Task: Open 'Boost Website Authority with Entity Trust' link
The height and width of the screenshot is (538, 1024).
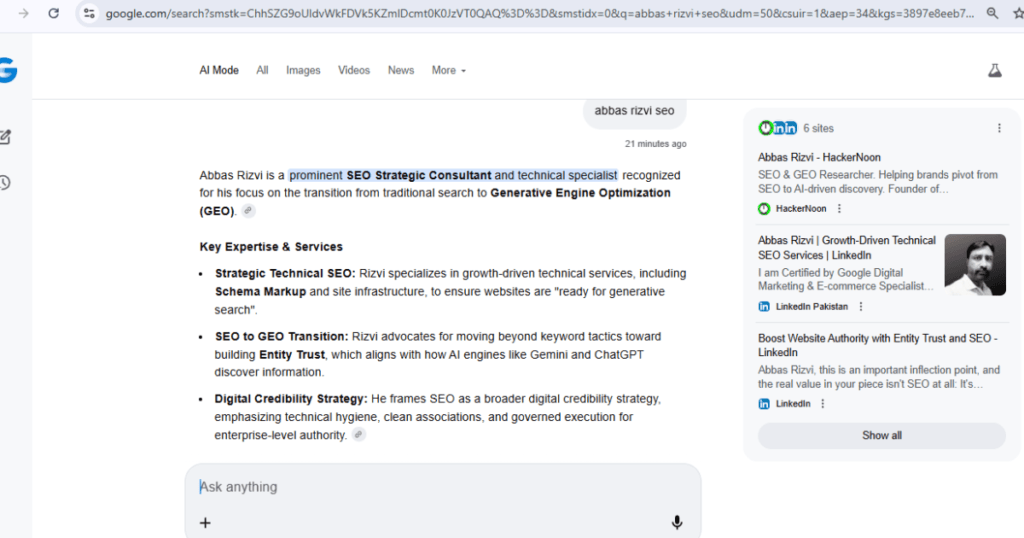Action: click(877, 345)
